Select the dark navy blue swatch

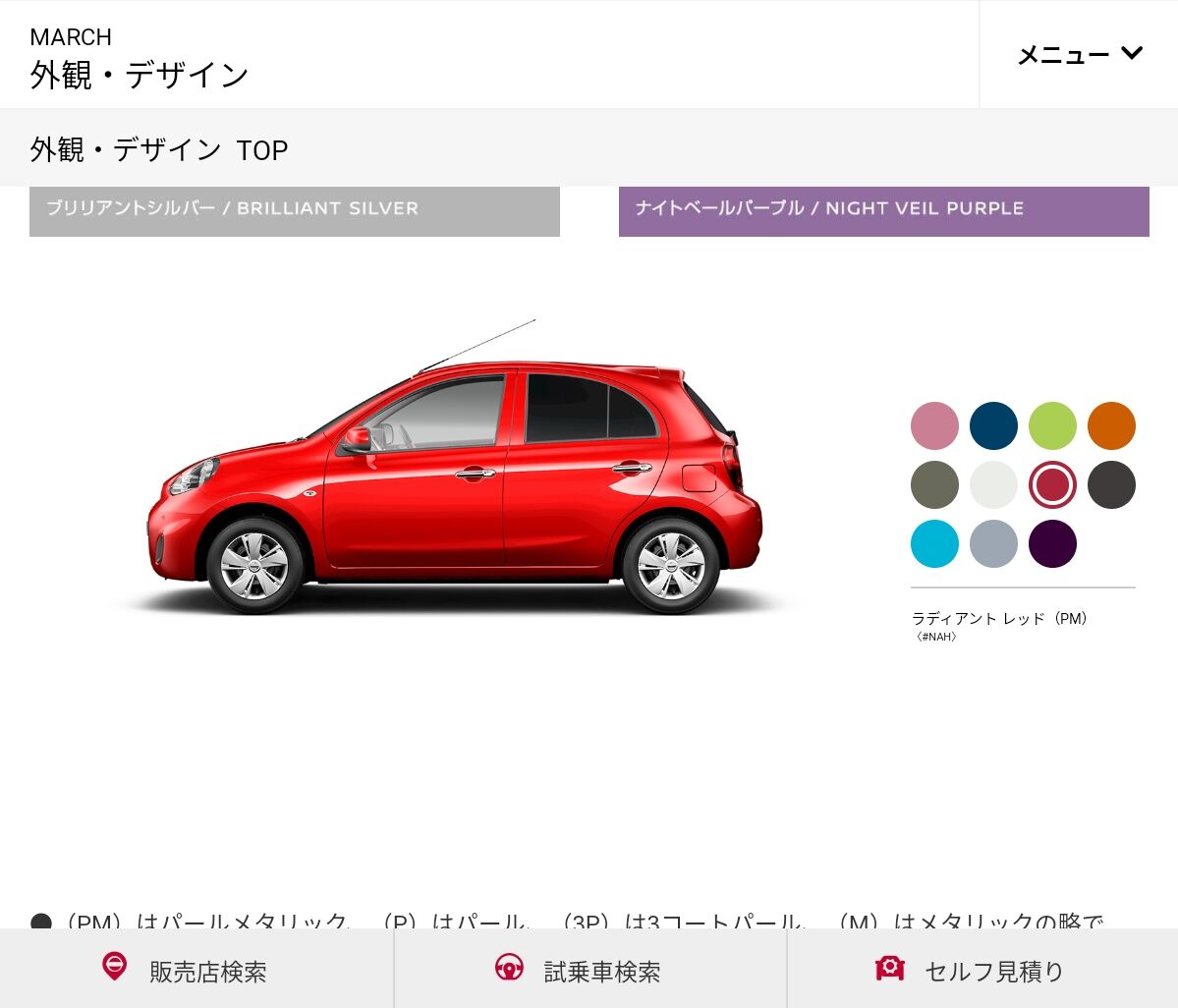pos(993,425)
